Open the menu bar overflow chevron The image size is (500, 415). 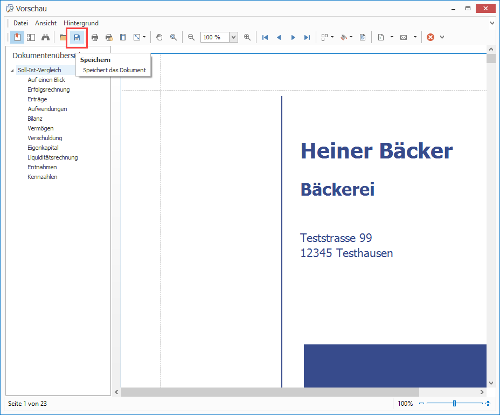(492, 23)
